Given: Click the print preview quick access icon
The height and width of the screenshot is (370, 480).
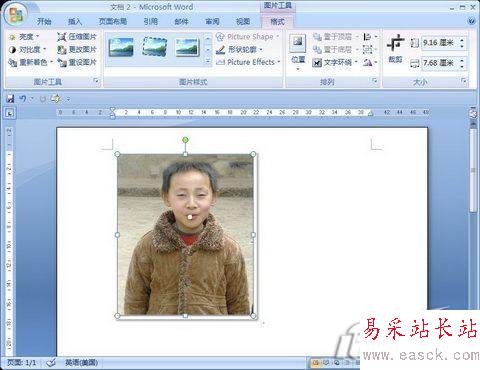Looking at the screenshot, I should pos(55,99).
